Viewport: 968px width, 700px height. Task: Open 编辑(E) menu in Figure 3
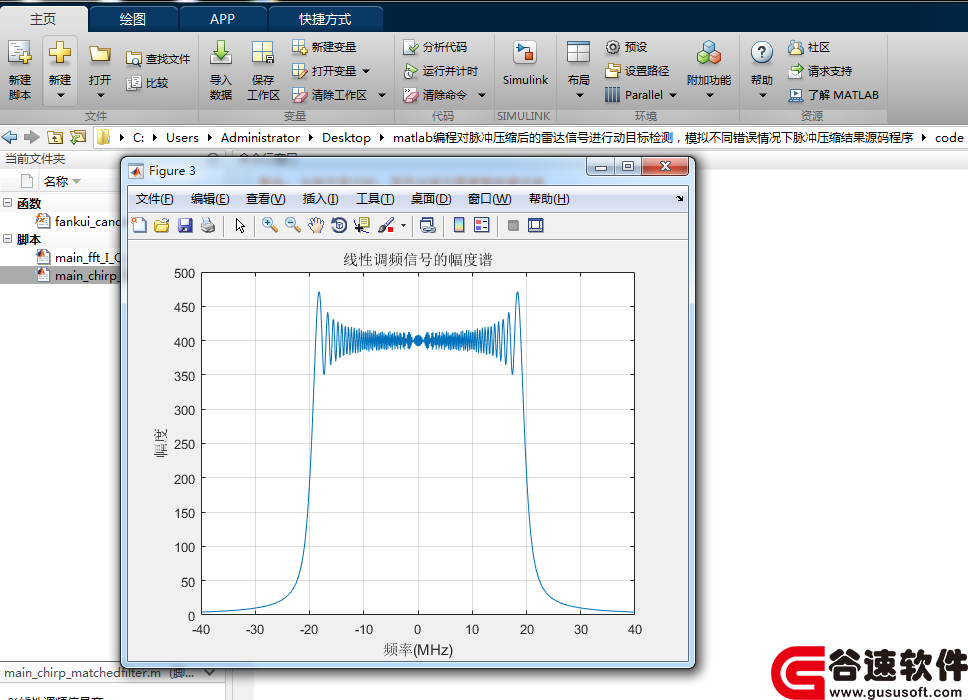[x=210, y=199]
